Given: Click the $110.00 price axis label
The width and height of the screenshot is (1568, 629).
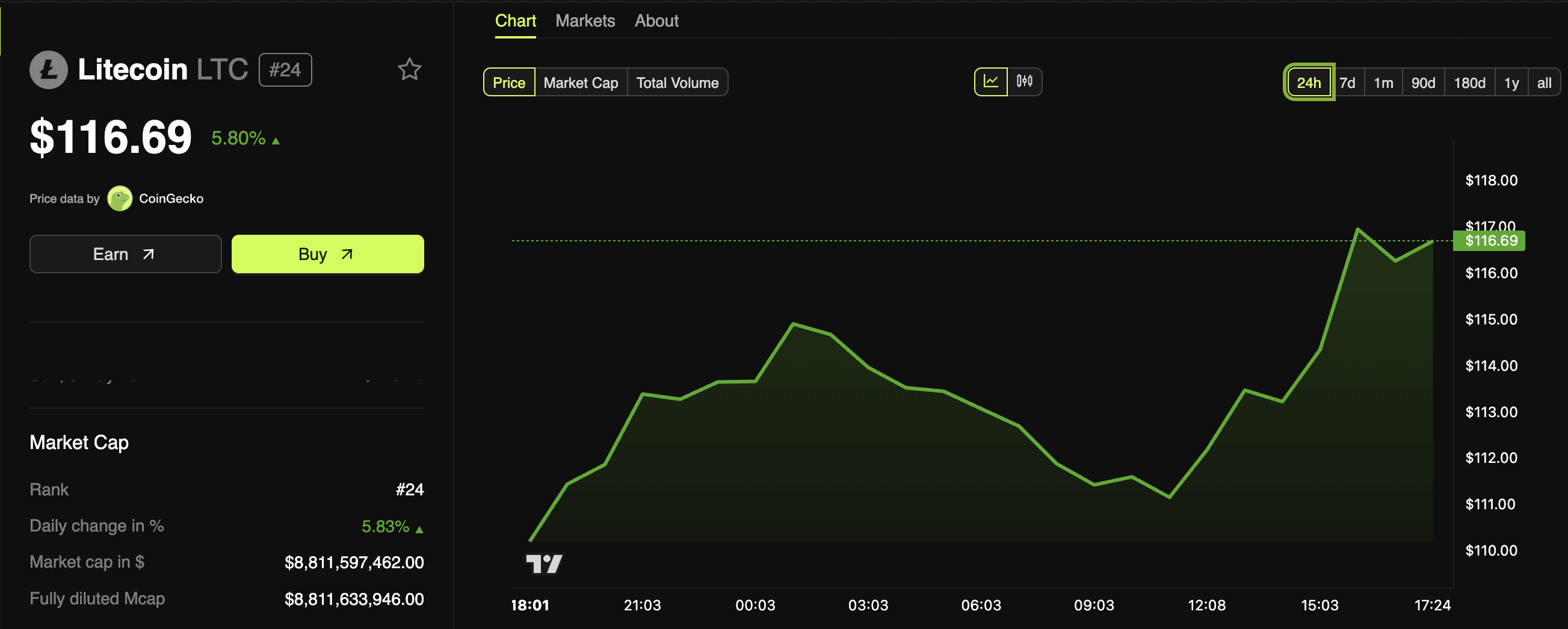Looking at the screenshot, I should pyautogui.click(x=1492, y=551).
